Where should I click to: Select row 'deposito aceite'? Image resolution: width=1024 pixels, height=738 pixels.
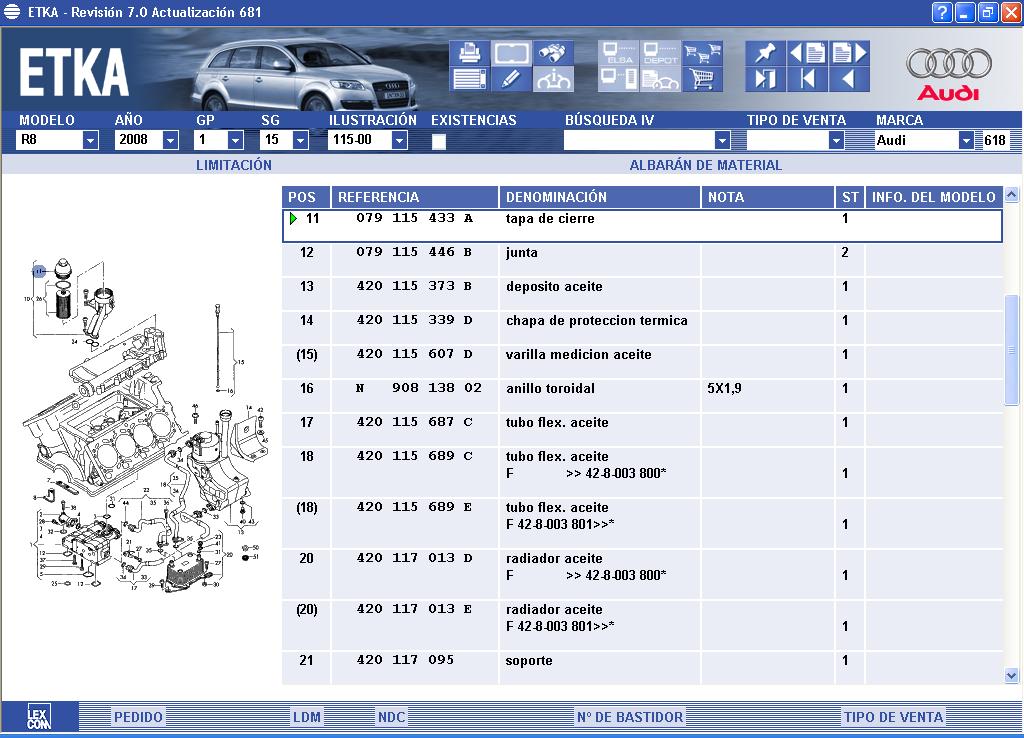click(x=642, y=294)
